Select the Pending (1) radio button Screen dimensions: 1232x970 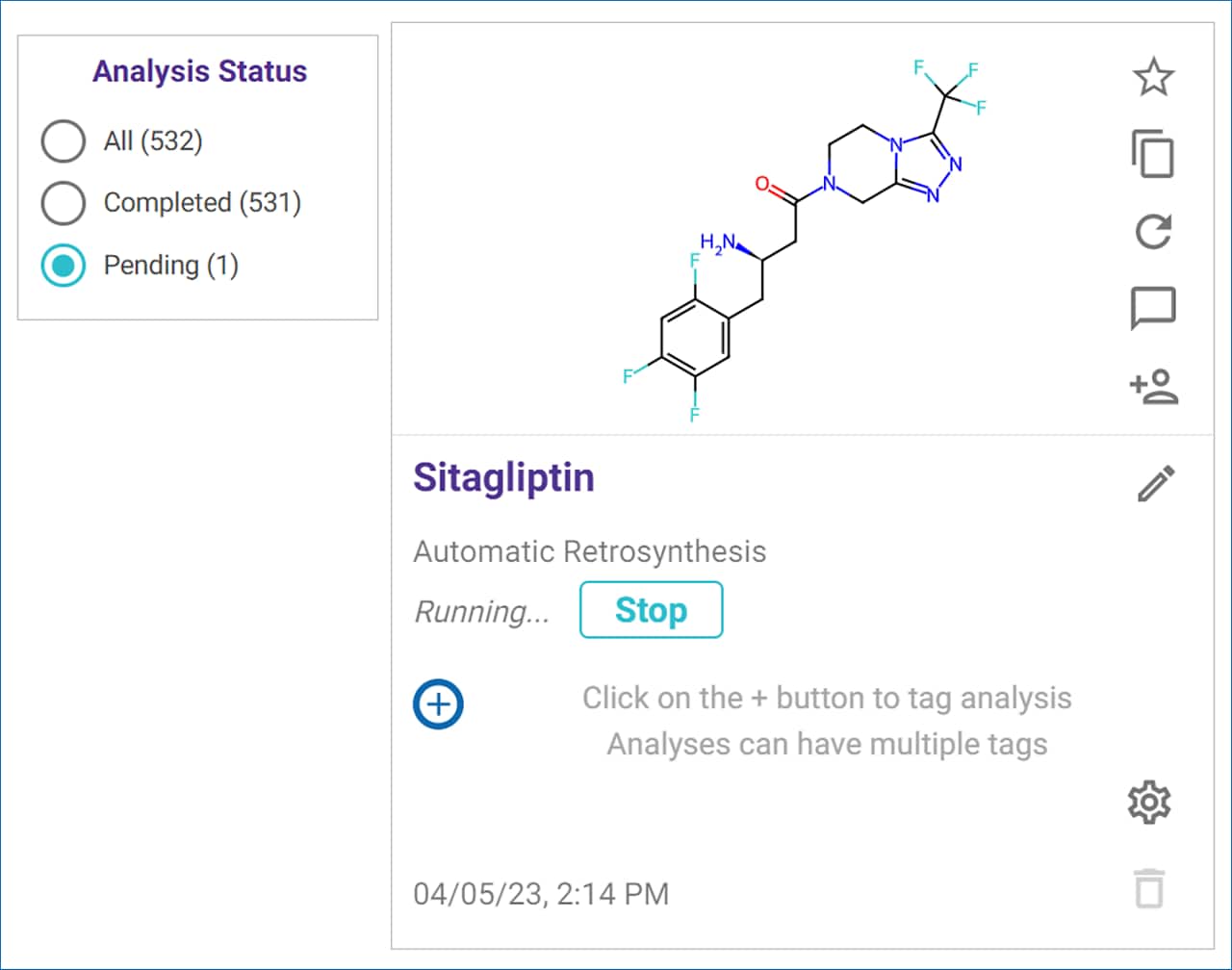click(64, 266)
